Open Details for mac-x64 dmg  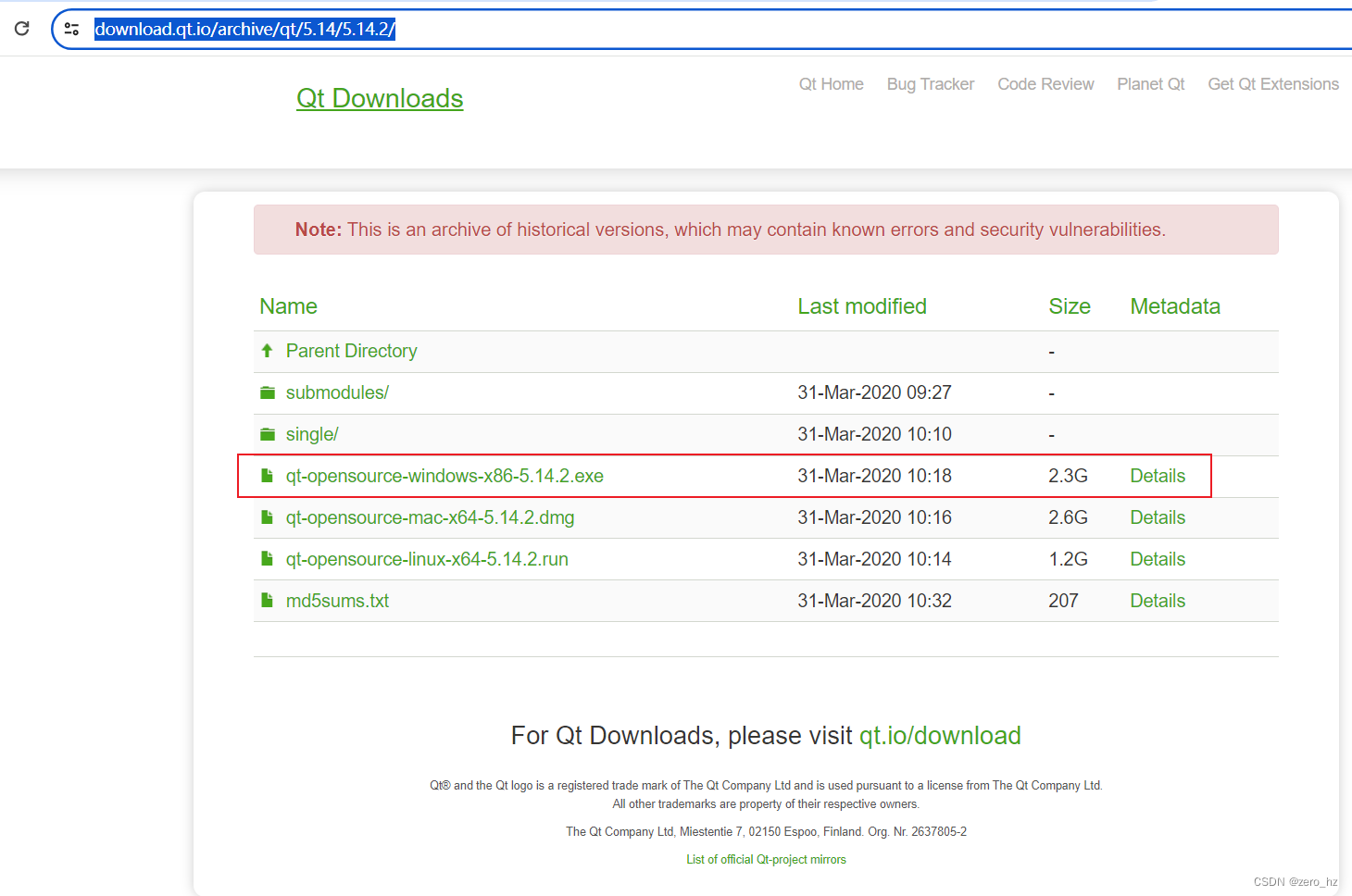pos(1158,517)
